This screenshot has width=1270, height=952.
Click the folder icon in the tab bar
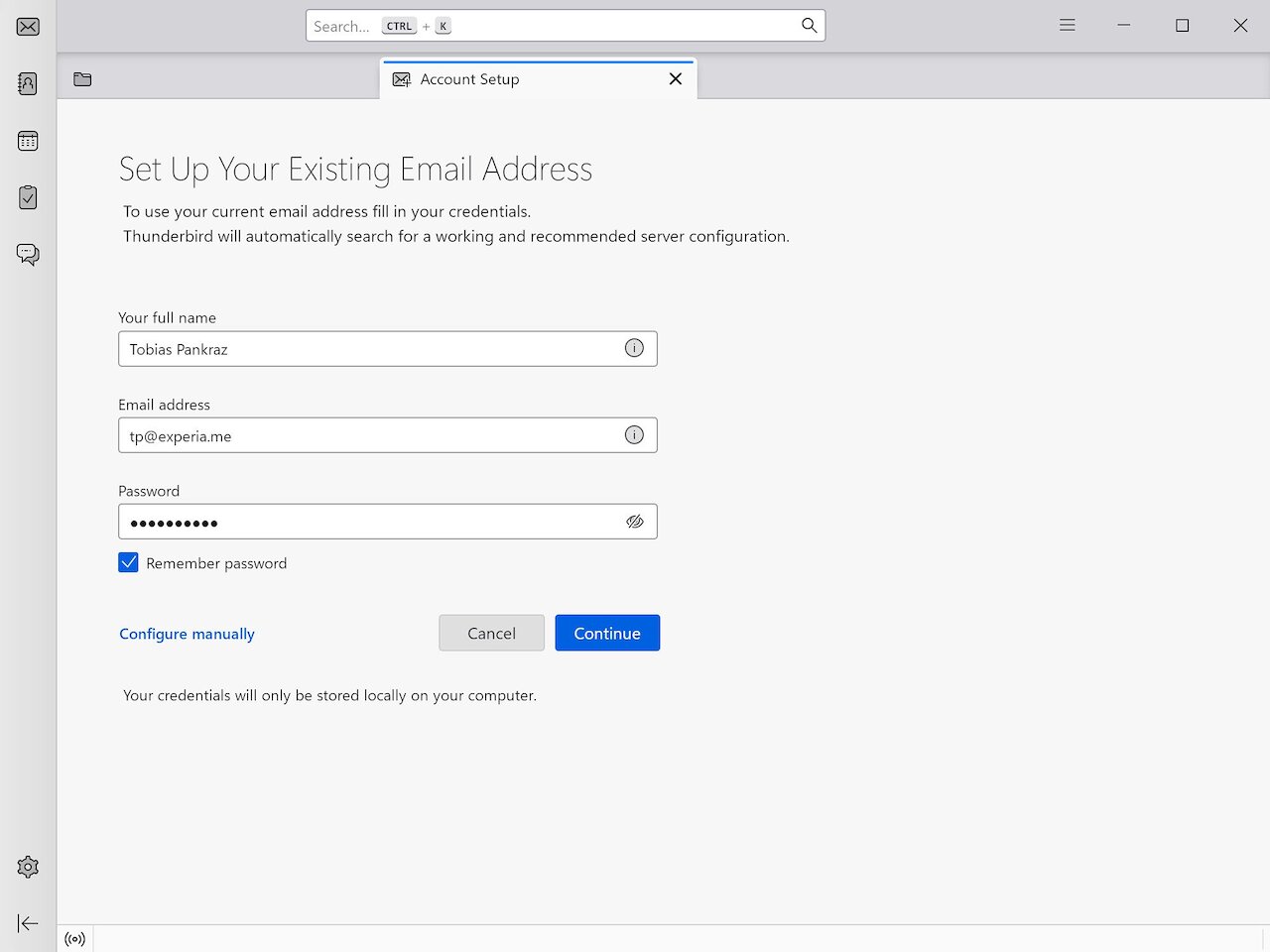(x=81, y=78)
